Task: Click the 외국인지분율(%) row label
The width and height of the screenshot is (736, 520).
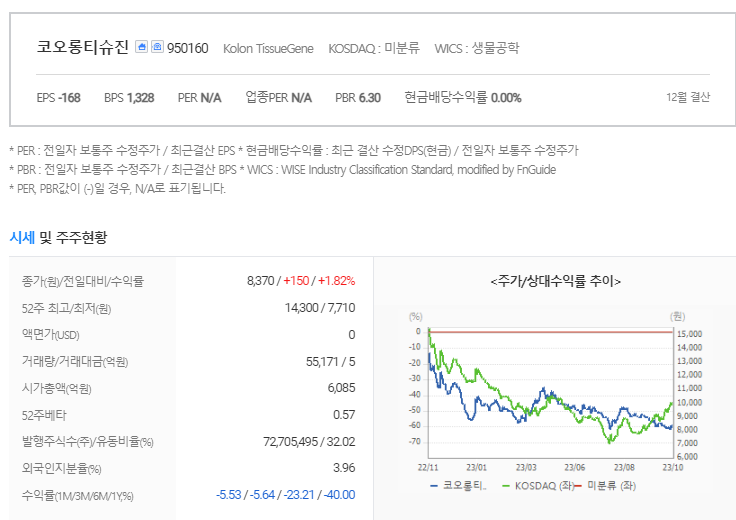Action: [x=61, y=468]
